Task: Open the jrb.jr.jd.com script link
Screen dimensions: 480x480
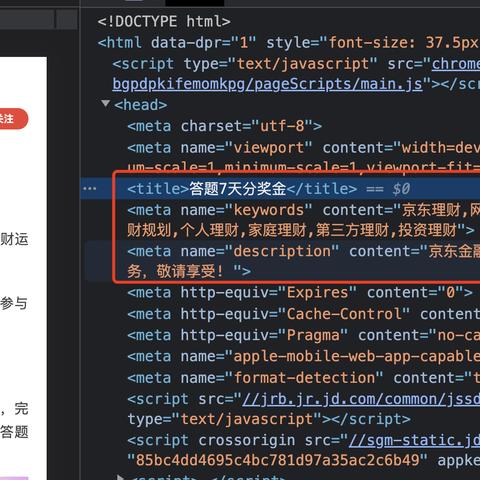Action: coord(361,399)
